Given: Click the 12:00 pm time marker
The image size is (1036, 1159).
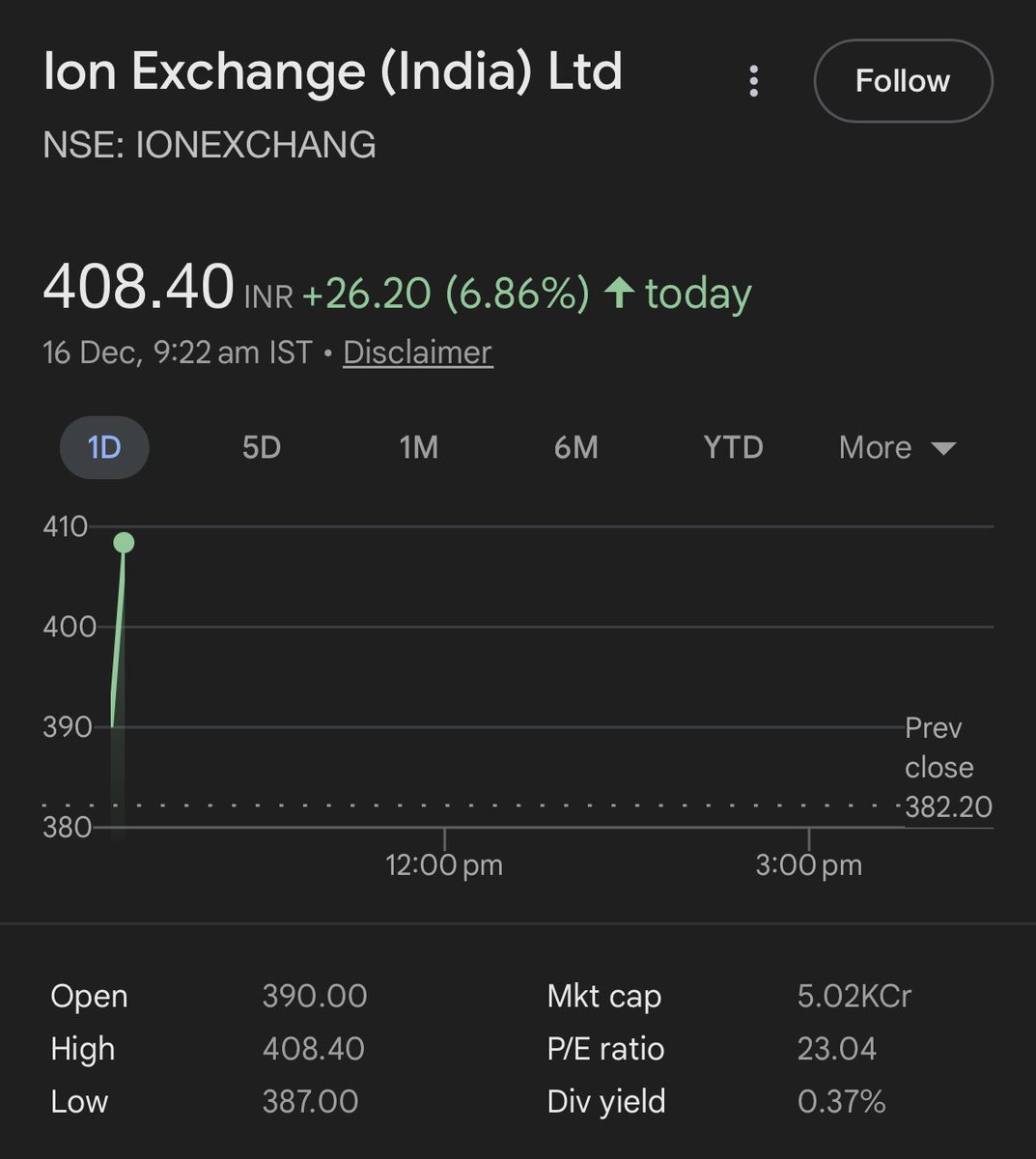Looking at the screenshot, I should pos(444,864).
